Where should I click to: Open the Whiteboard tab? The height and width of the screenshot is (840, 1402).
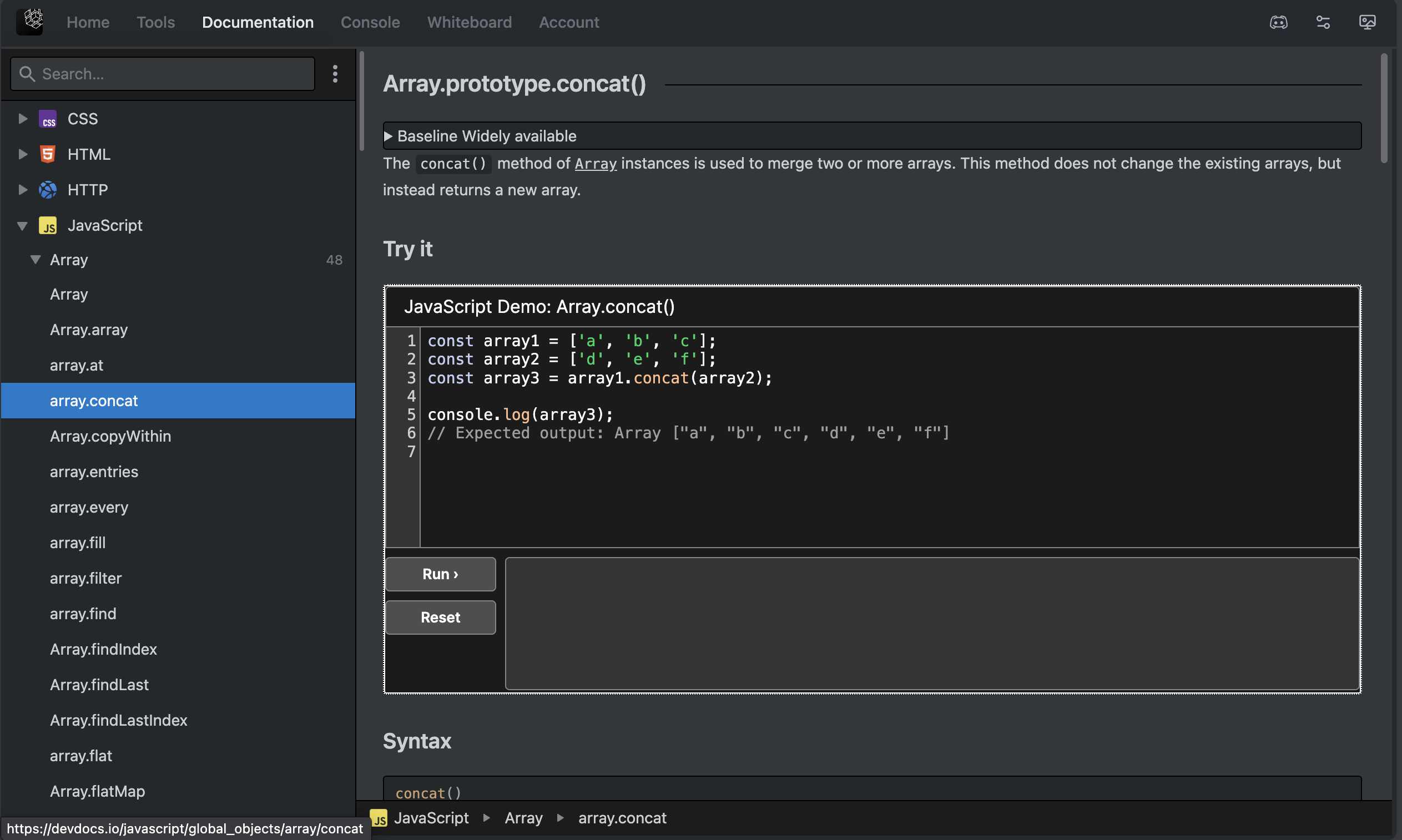pos(470,22)
